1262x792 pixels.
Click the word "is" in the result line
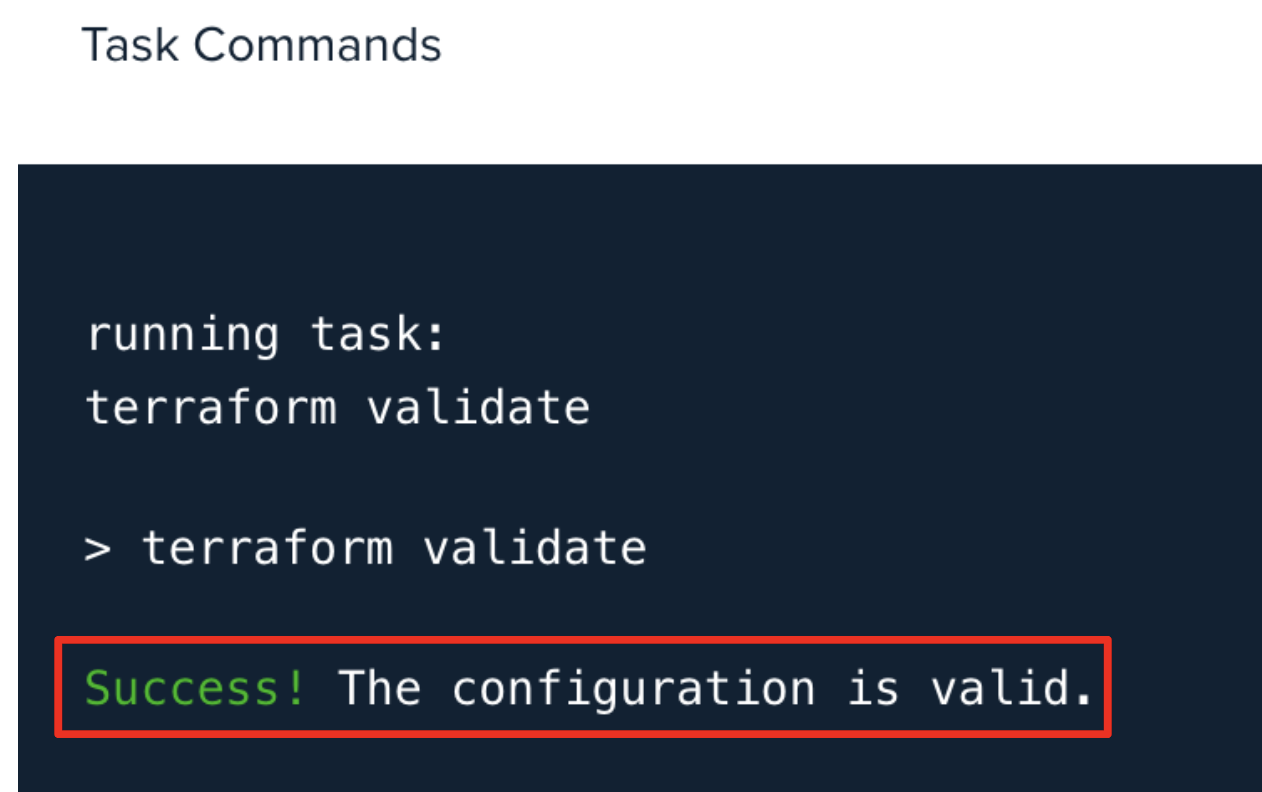[x=873, y=688]
